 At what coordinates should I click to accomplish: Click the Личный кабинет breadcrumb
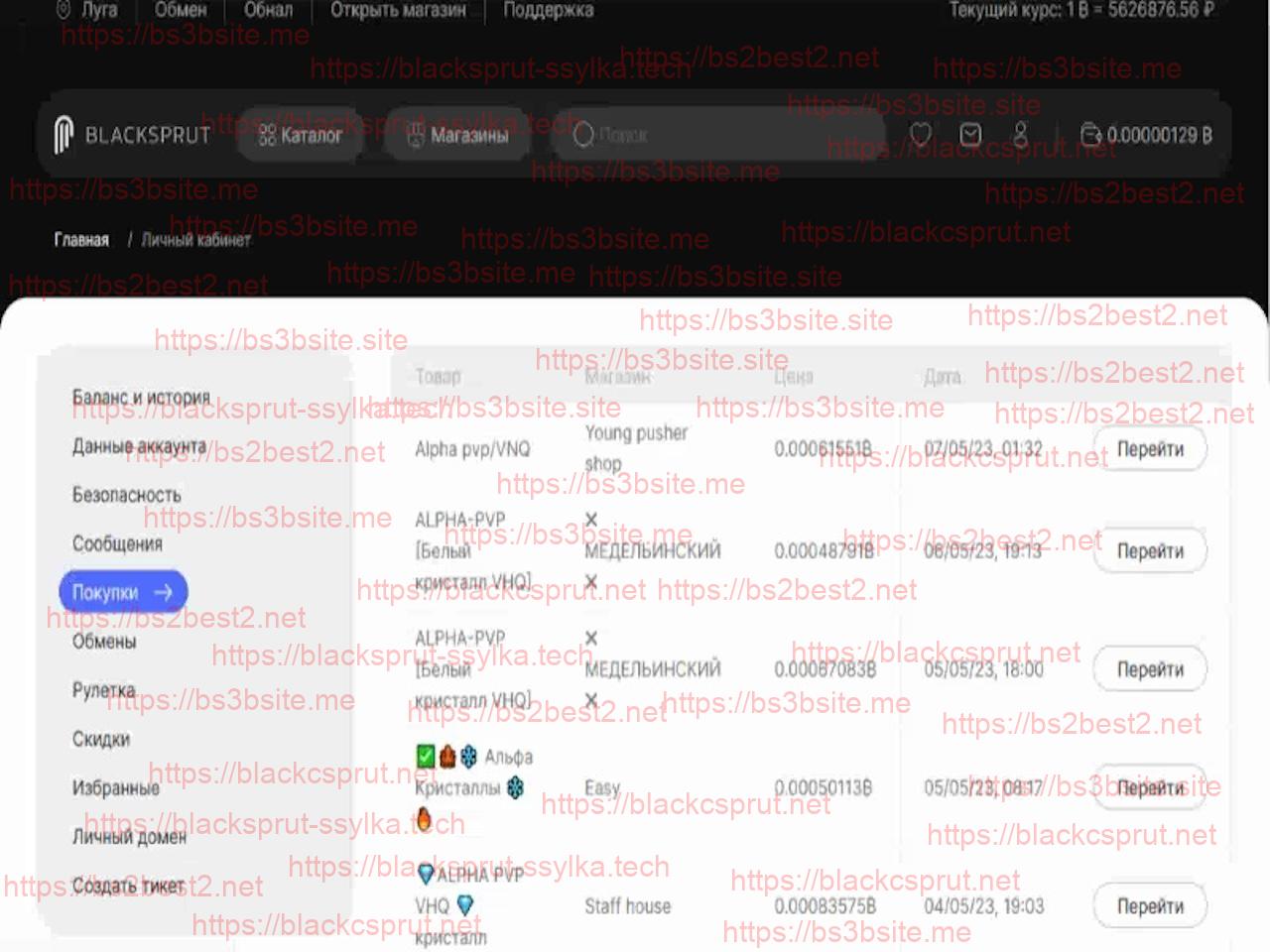pyautogui.click(x=195, y=240)
